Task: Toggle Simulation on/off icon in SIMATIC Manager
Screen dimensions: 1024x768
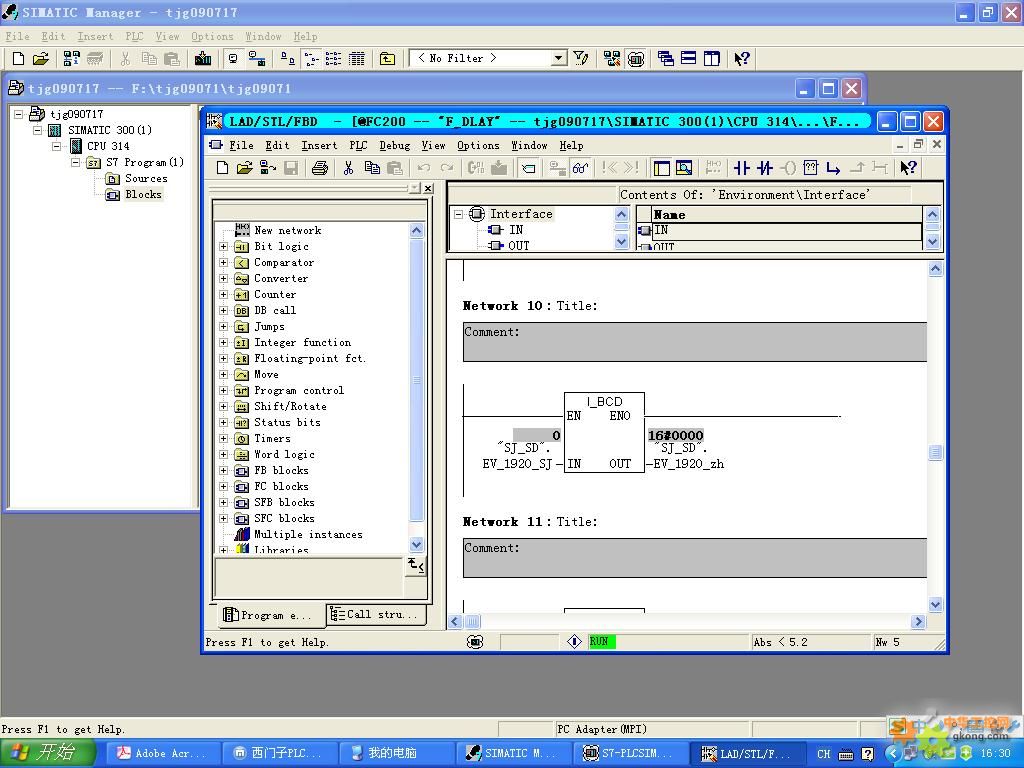Action: (x=636, y=58)
